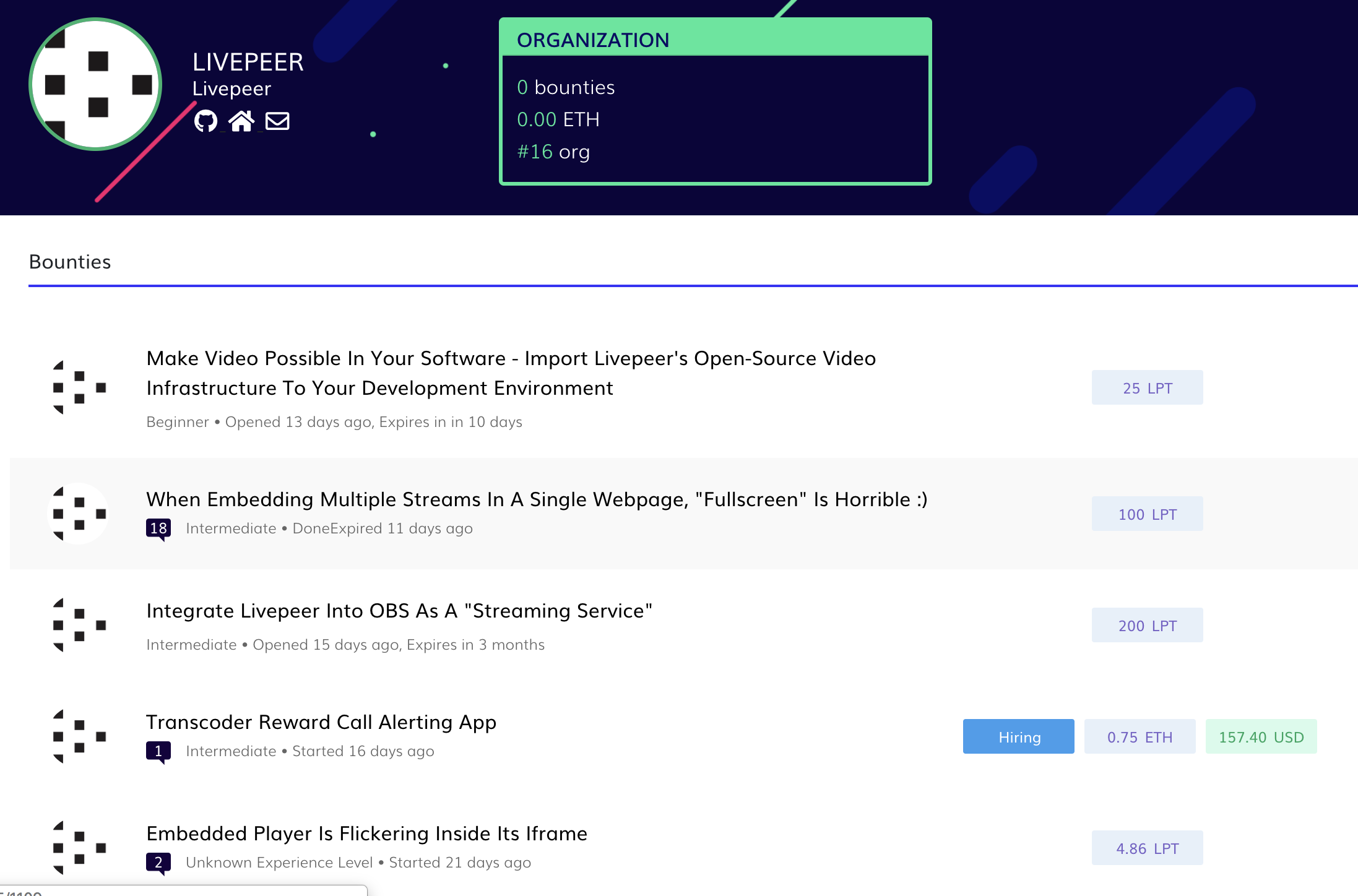Click the 200 LPT badge on OBS bounty
The image size is (1358, 896).
tap(1147, 625)
